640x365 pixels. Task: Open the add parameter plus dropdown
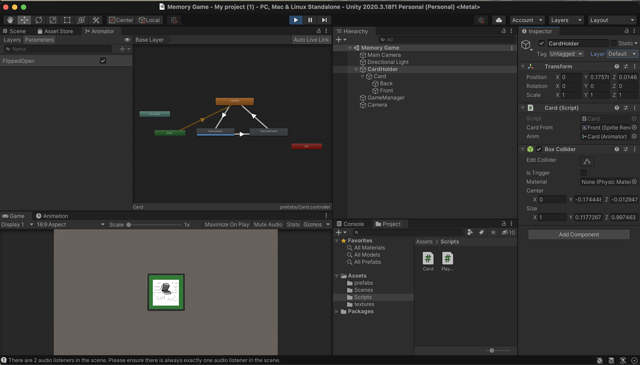point(124,49)
